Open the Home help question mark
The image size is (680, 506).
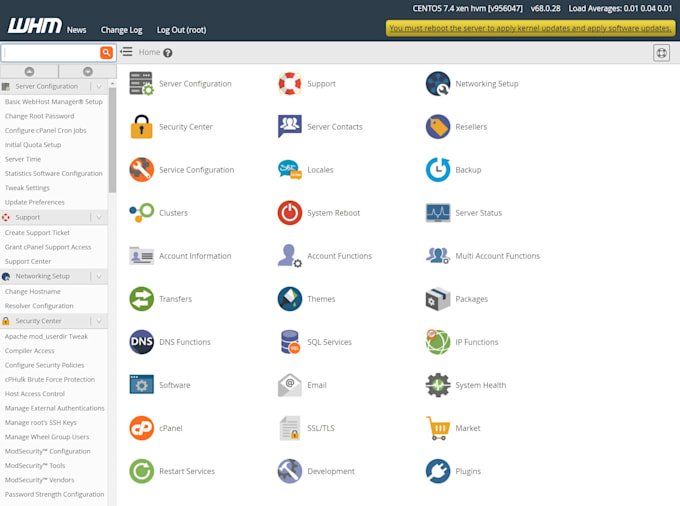click(168, 53)
